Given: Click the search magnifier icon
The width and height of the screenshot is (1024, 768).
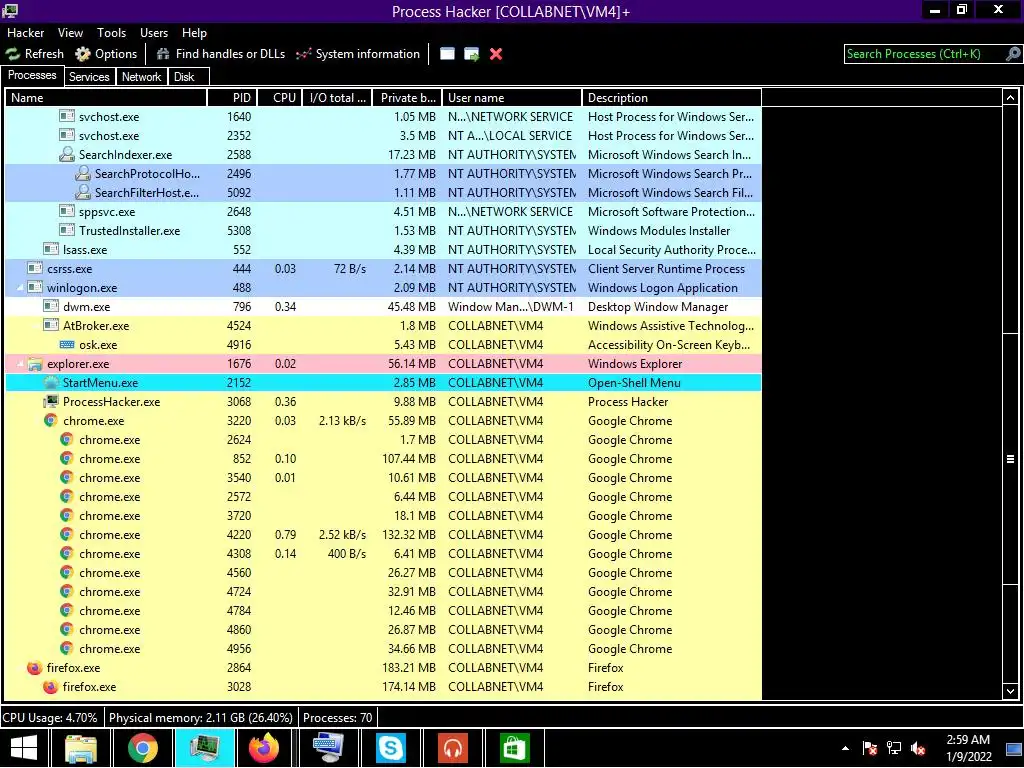Looking at the screenshot, I should coord(1012,54).
